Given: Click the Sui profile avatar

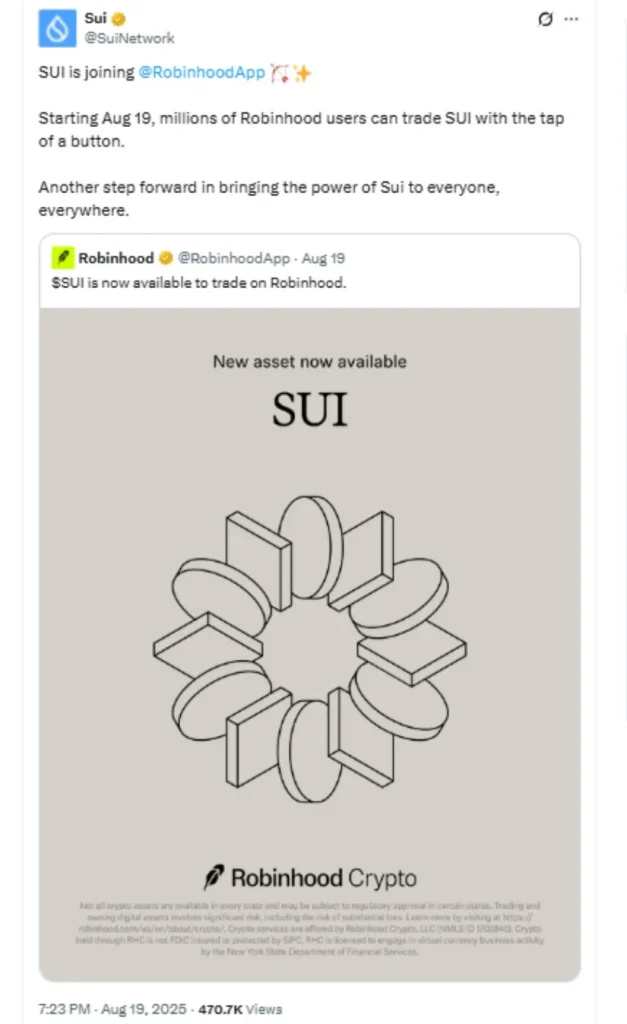Looking at the screenshot, I should pos(57,29).
